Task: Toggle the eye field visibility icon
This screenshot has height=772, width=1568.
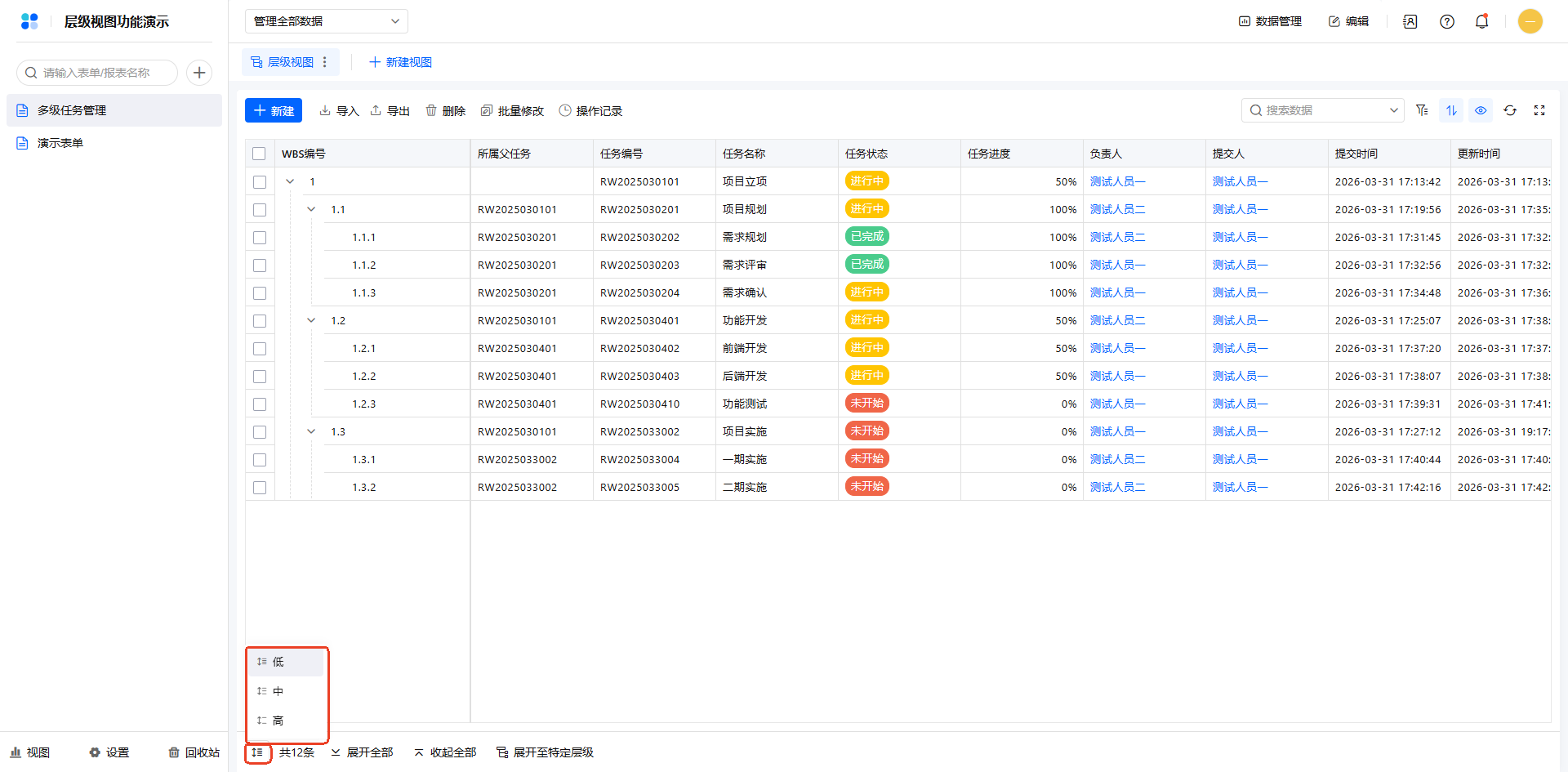Action: tap(1481, 110)
